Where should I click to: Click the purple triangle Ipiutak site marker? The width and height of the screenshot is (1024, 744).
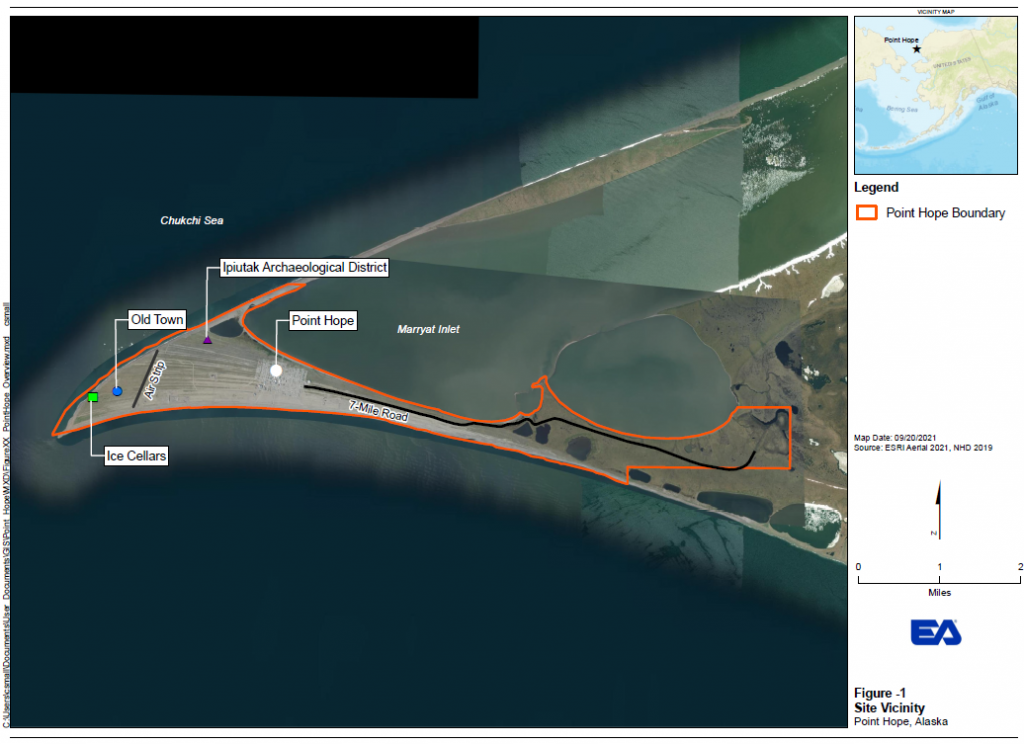point(208,340)
